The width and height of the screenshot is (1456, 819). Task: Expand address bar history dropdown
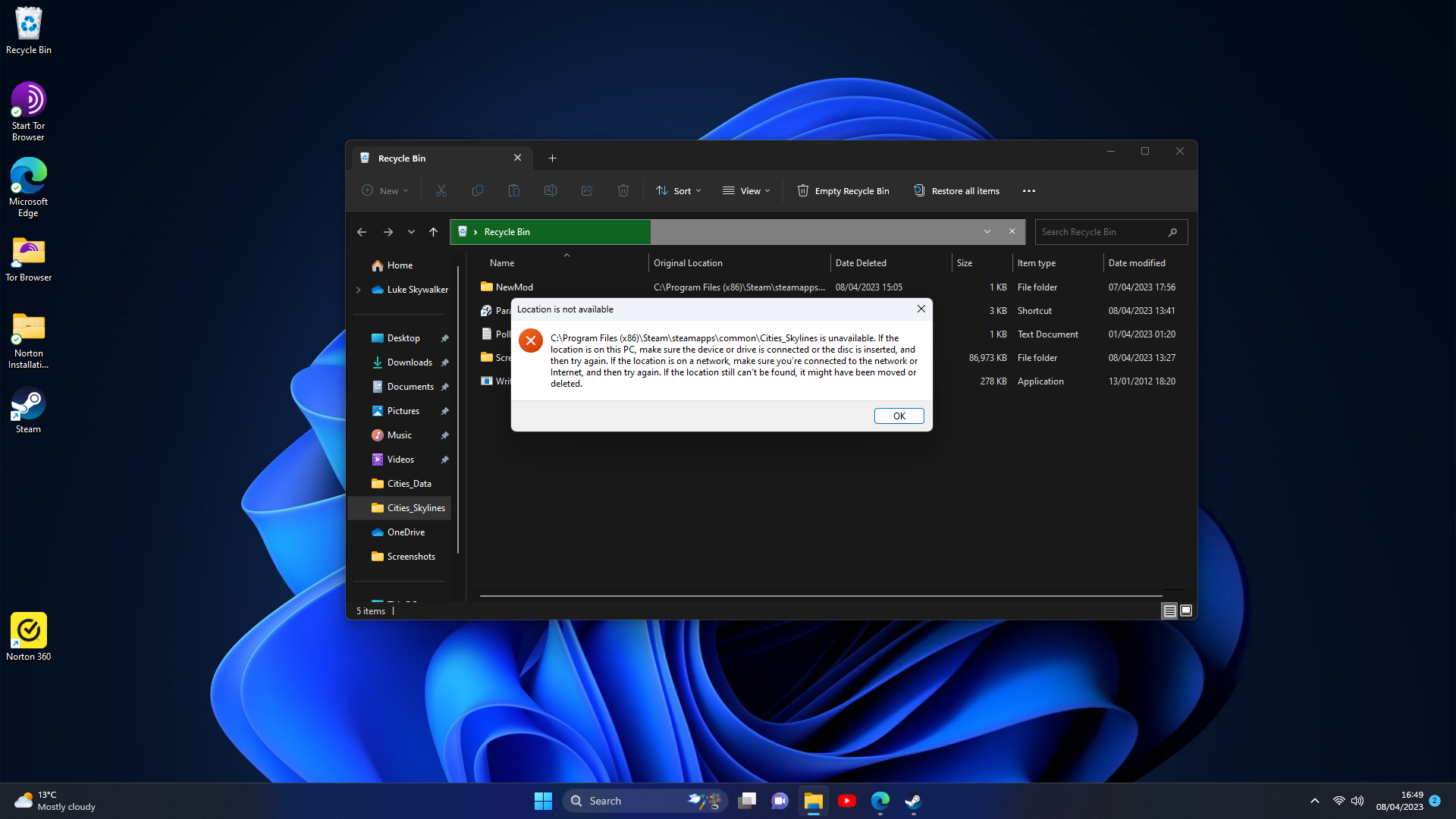tap(987, 232)
